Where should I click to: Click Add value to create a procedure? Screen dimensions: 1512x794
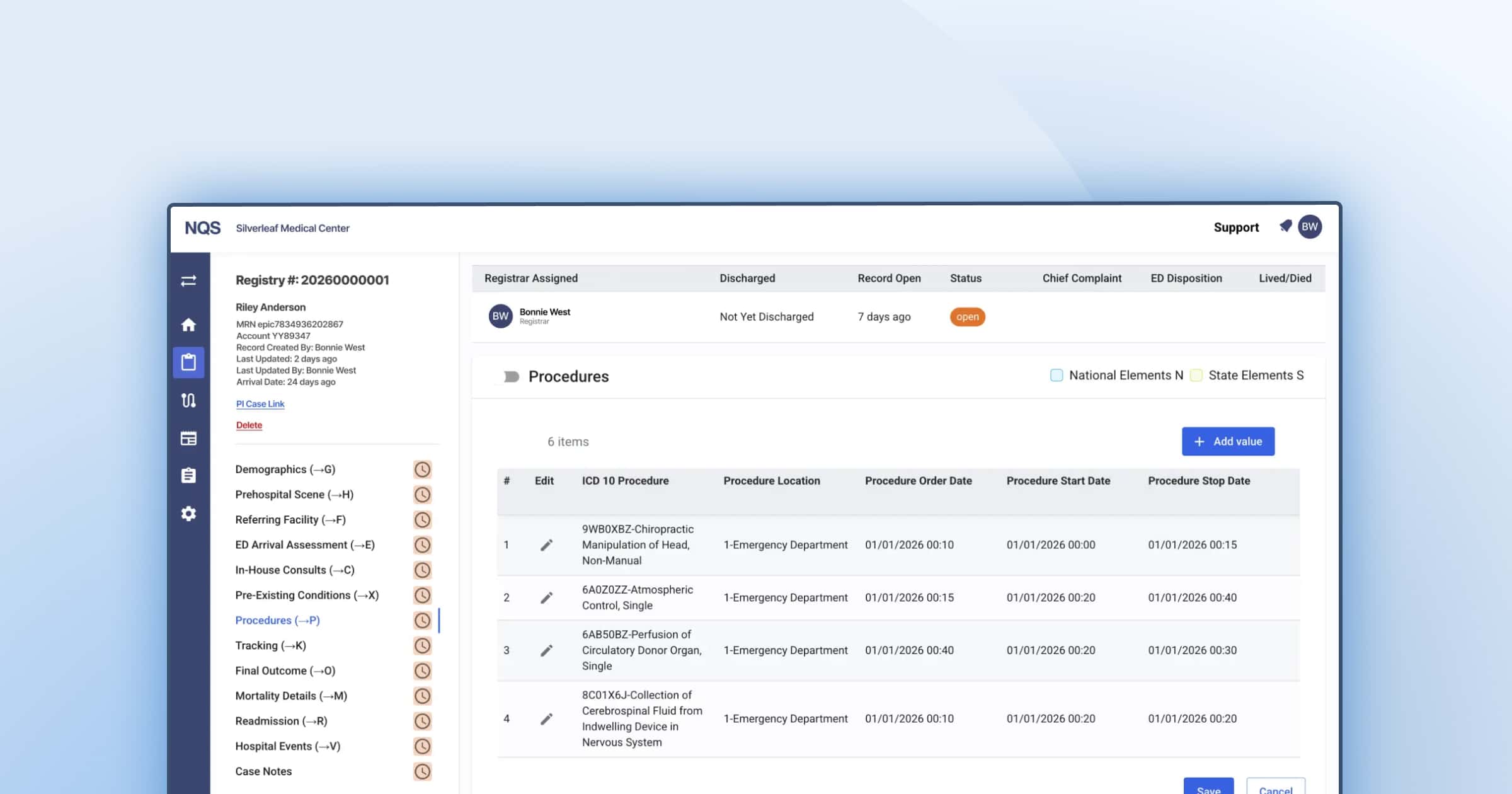click(x=1227, y=441)
